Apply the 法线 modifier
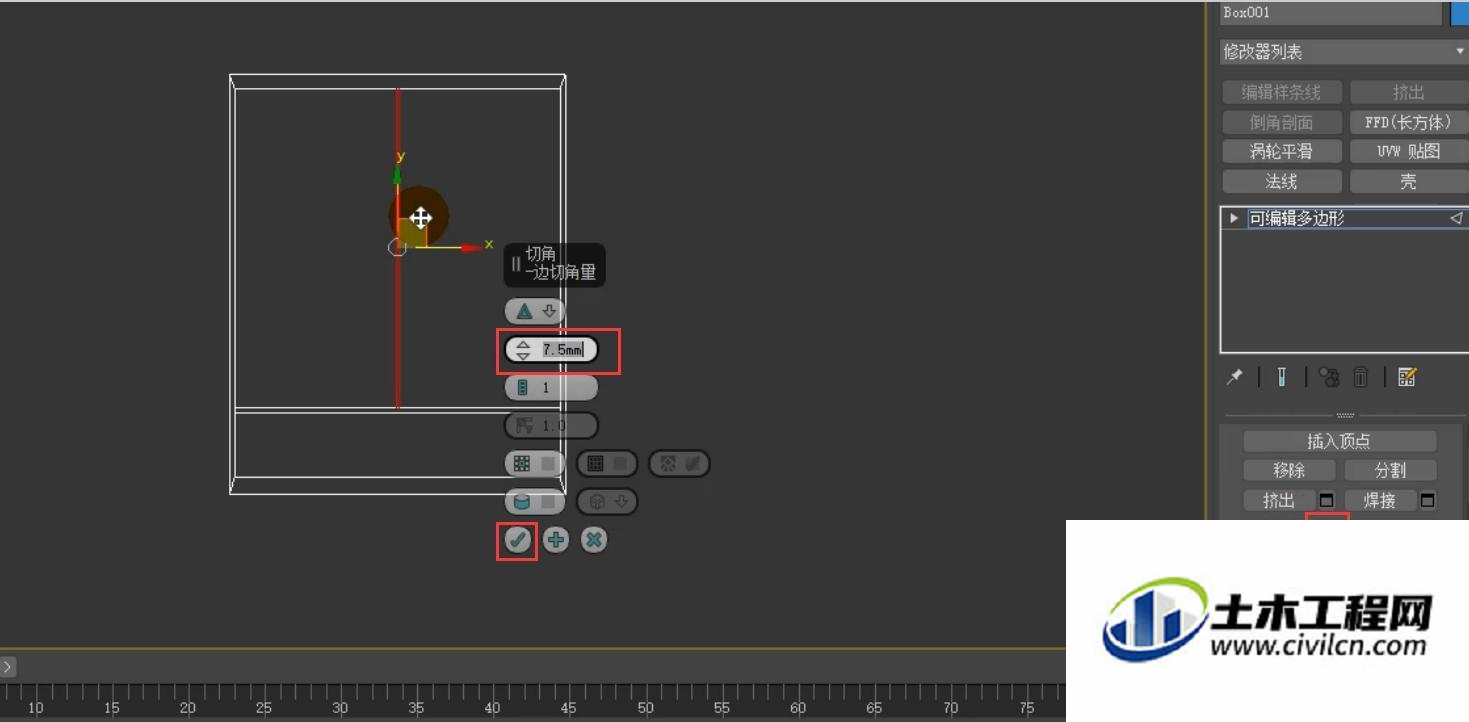This screenshot has width=1469, height=722. 1282,182
